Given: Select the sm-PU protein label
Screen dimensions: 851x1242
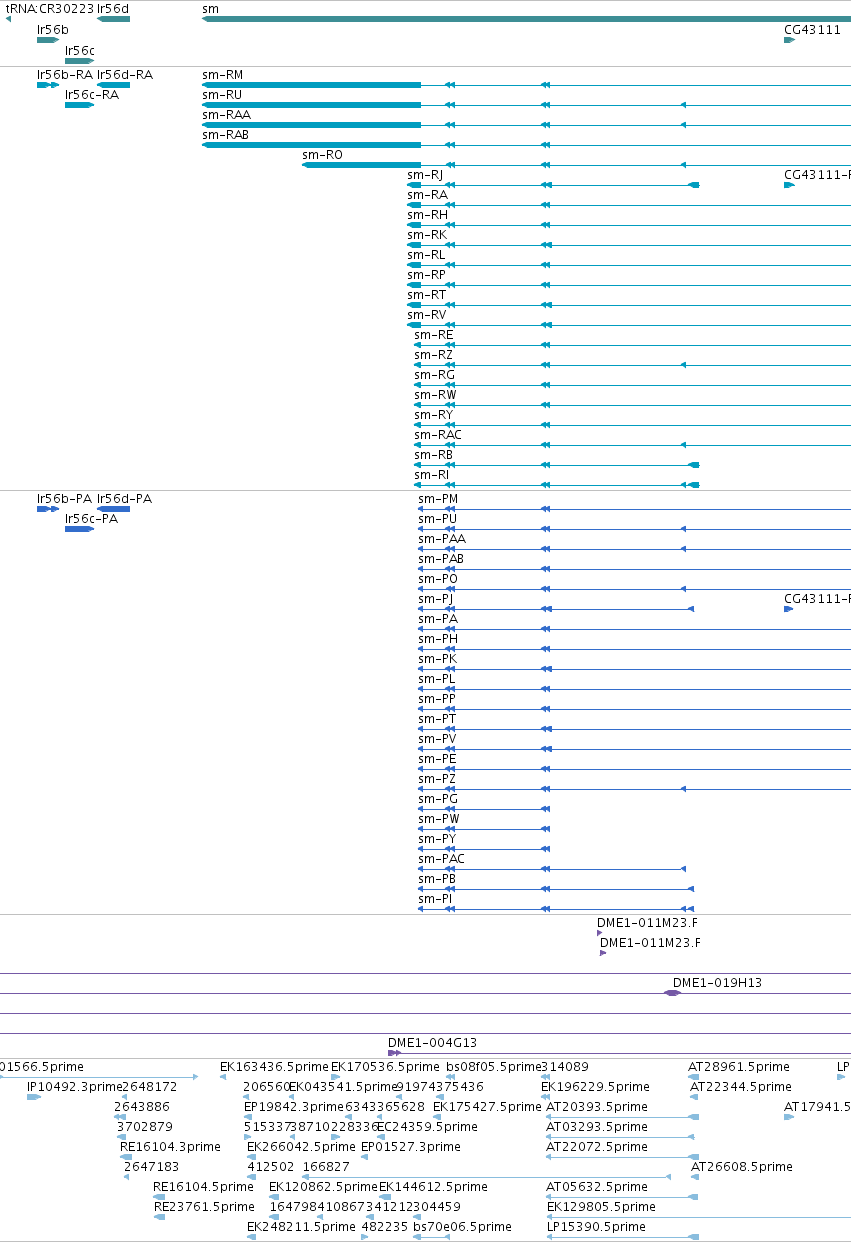Looking at the screenshot, I should tap(437, 519).
